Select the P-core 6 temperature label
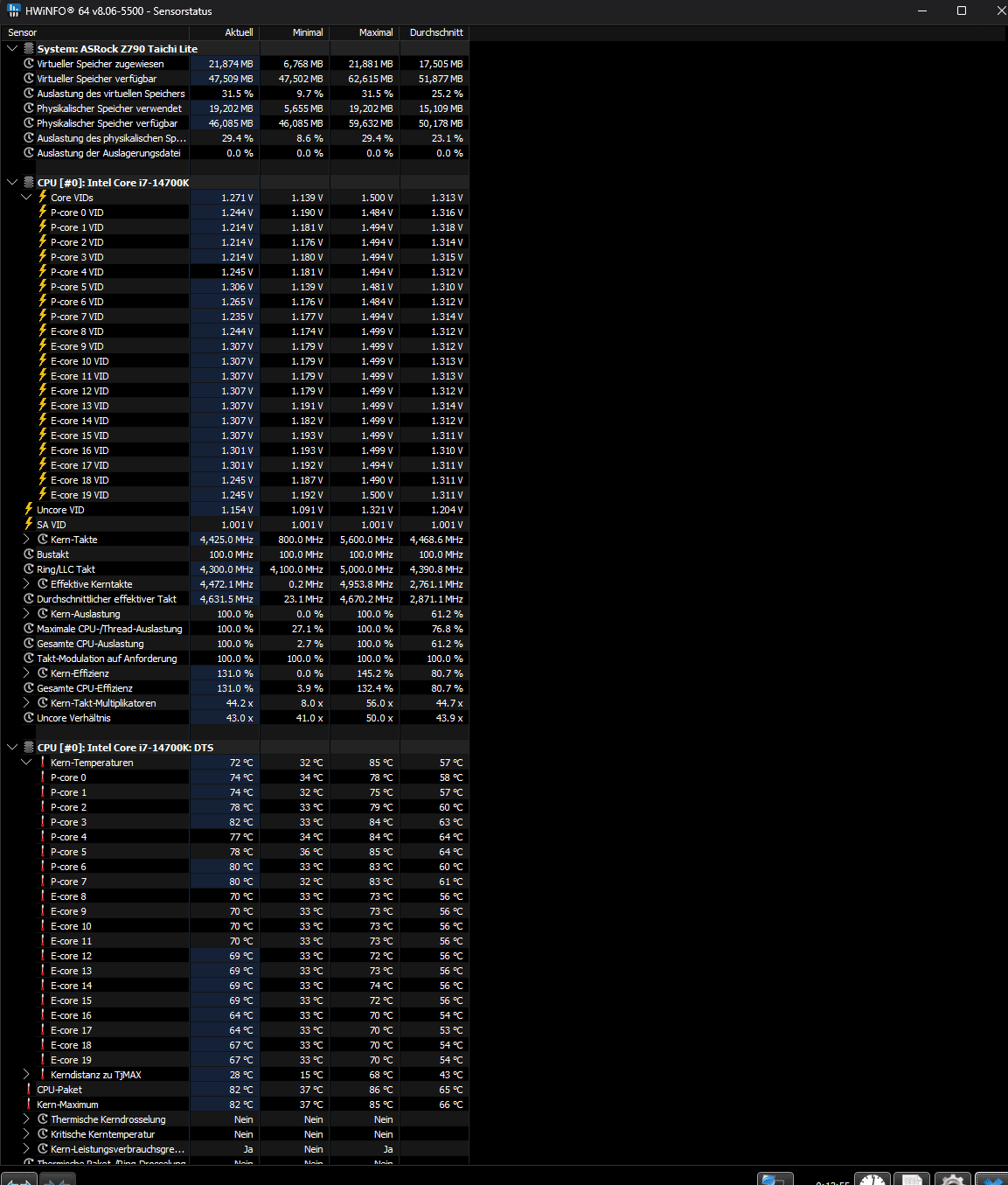Viewport: 1008px width, 1185px height. click(x=68, y=867)
